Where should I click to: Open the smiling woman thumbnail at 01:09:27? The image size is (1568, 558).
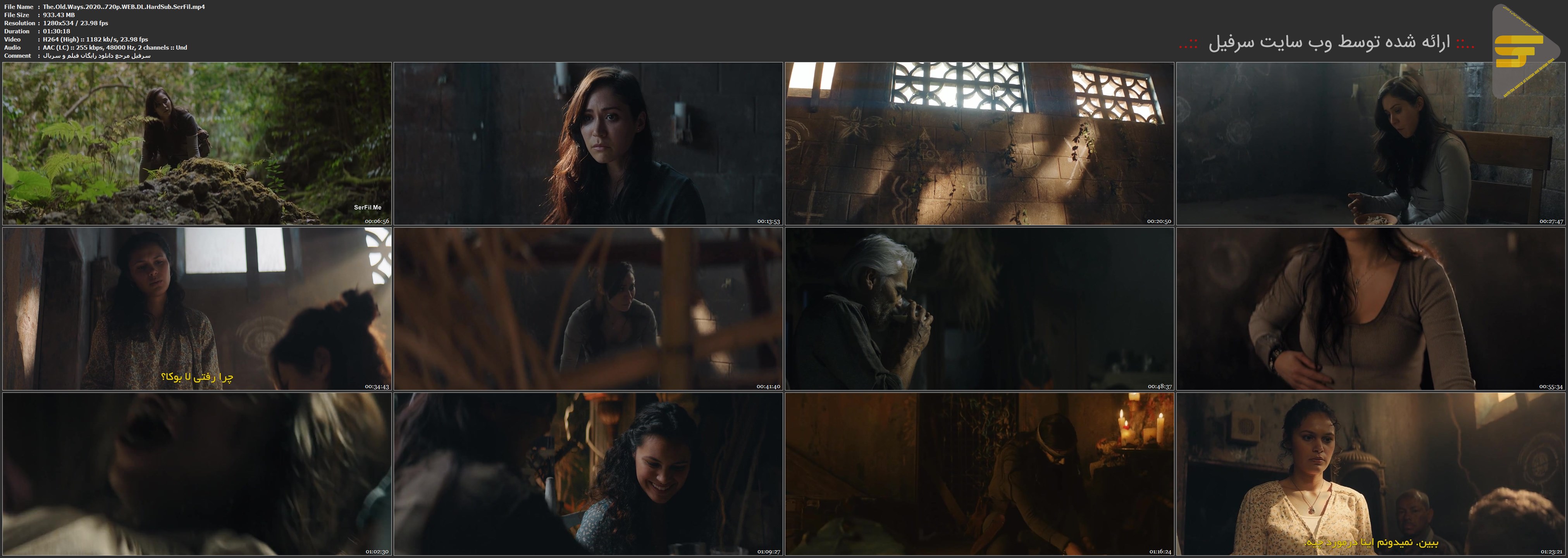pos(588,474)
